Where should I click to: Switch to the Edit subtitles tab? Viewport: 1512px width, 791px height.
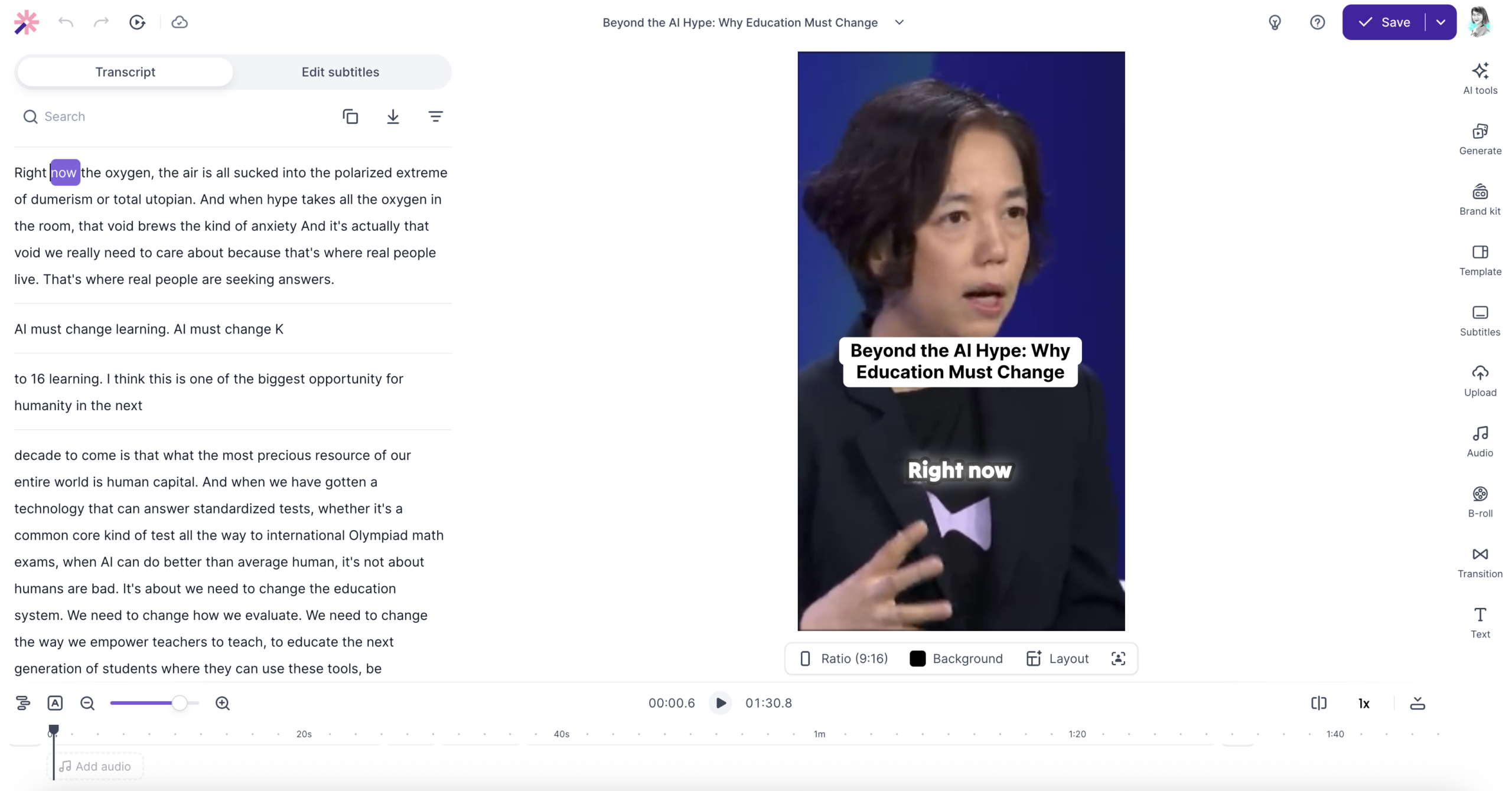340,72
